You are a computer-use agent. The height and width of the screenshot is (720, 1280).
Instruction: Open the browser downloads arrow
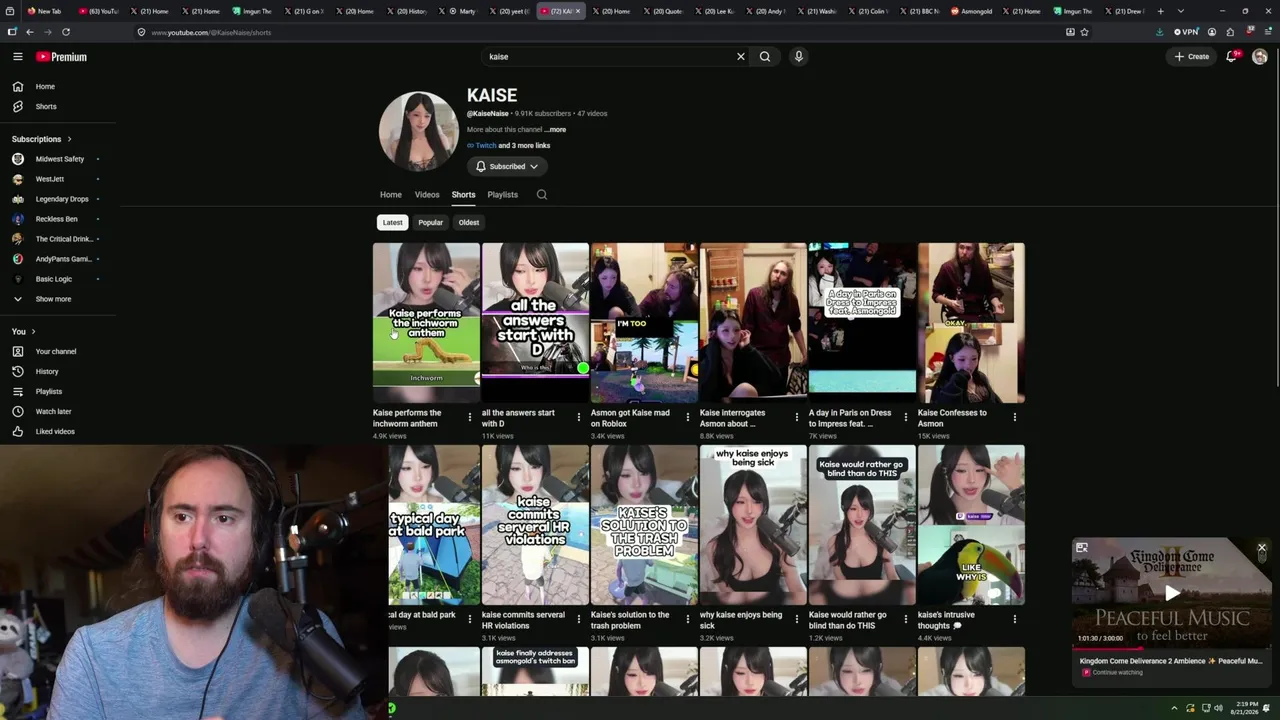coord(1159,32)
